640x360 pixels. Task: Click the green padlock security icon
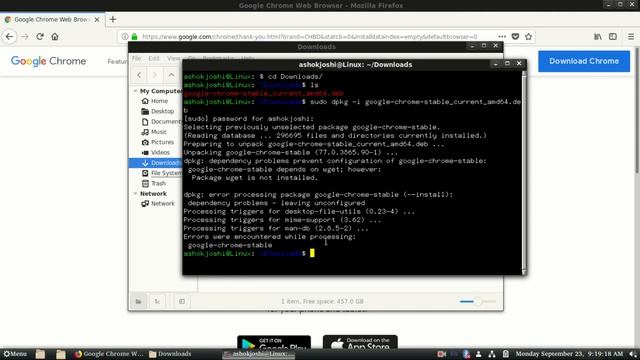coord(134,37)
